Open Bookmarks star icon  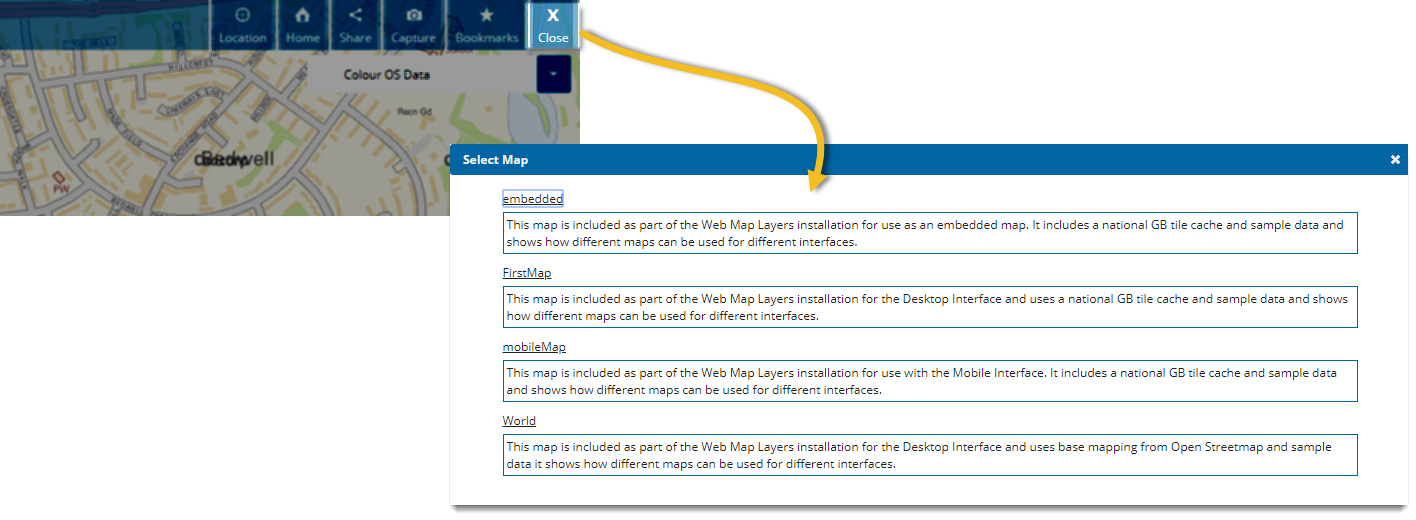[x=487, y=25]
